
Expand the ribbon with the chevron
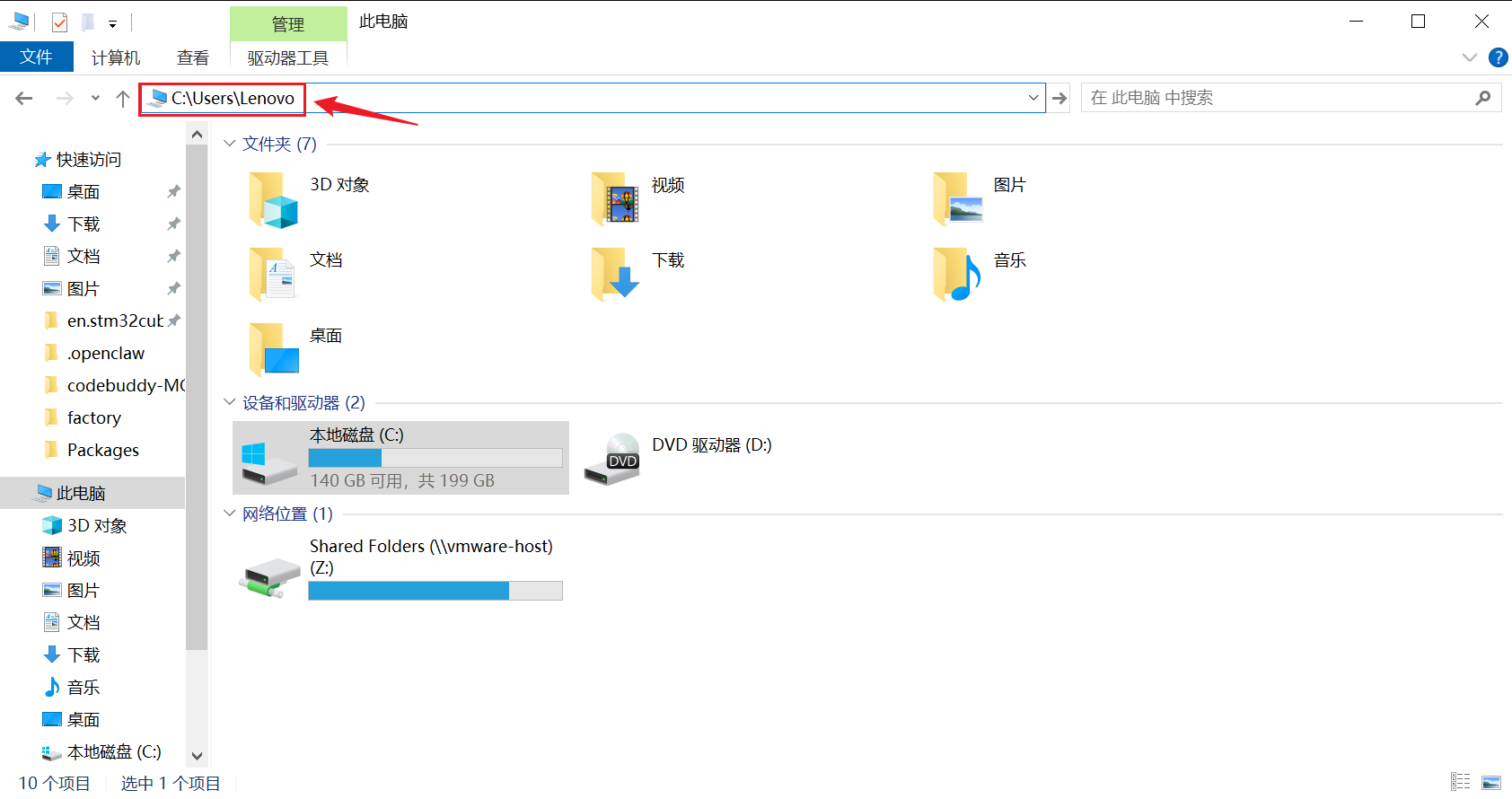[x=1470, y=57]
